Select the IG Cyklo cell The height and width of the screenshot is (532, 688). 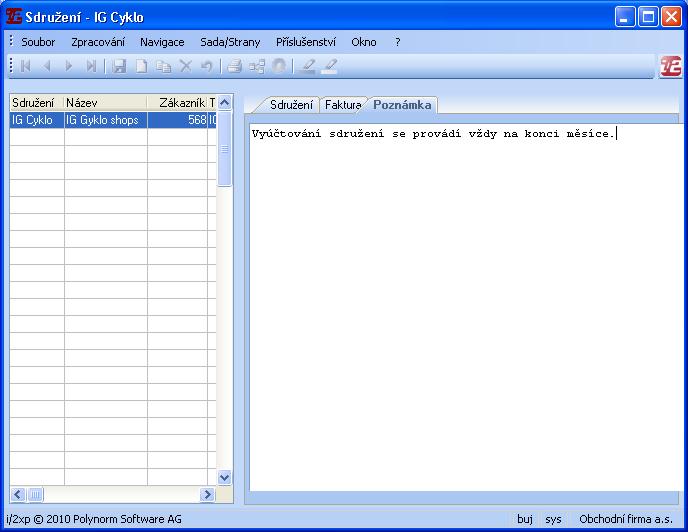[x=37, y=120]
